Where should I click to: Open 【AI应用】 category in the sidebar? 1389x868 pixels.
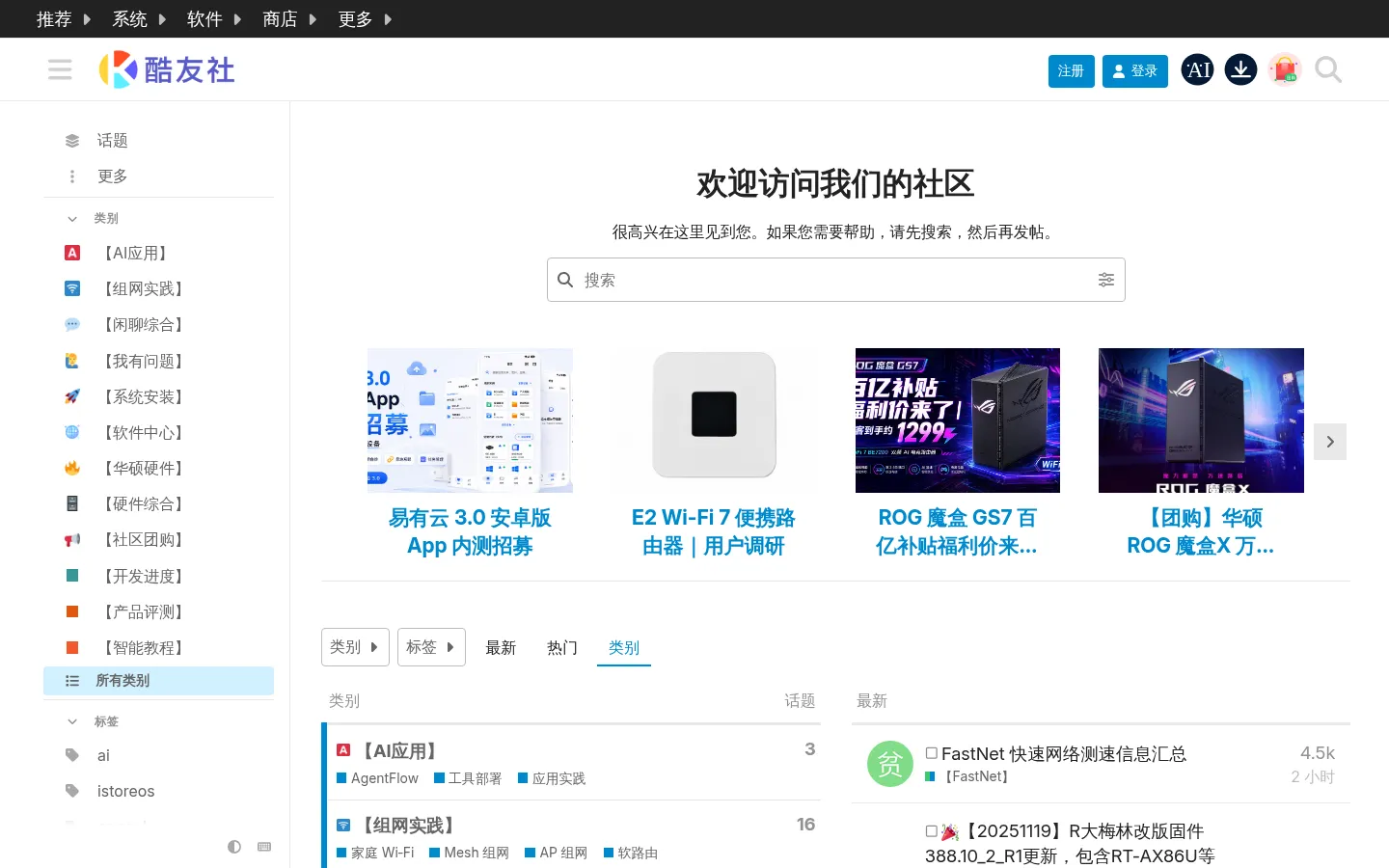click(x=158, y=253)
